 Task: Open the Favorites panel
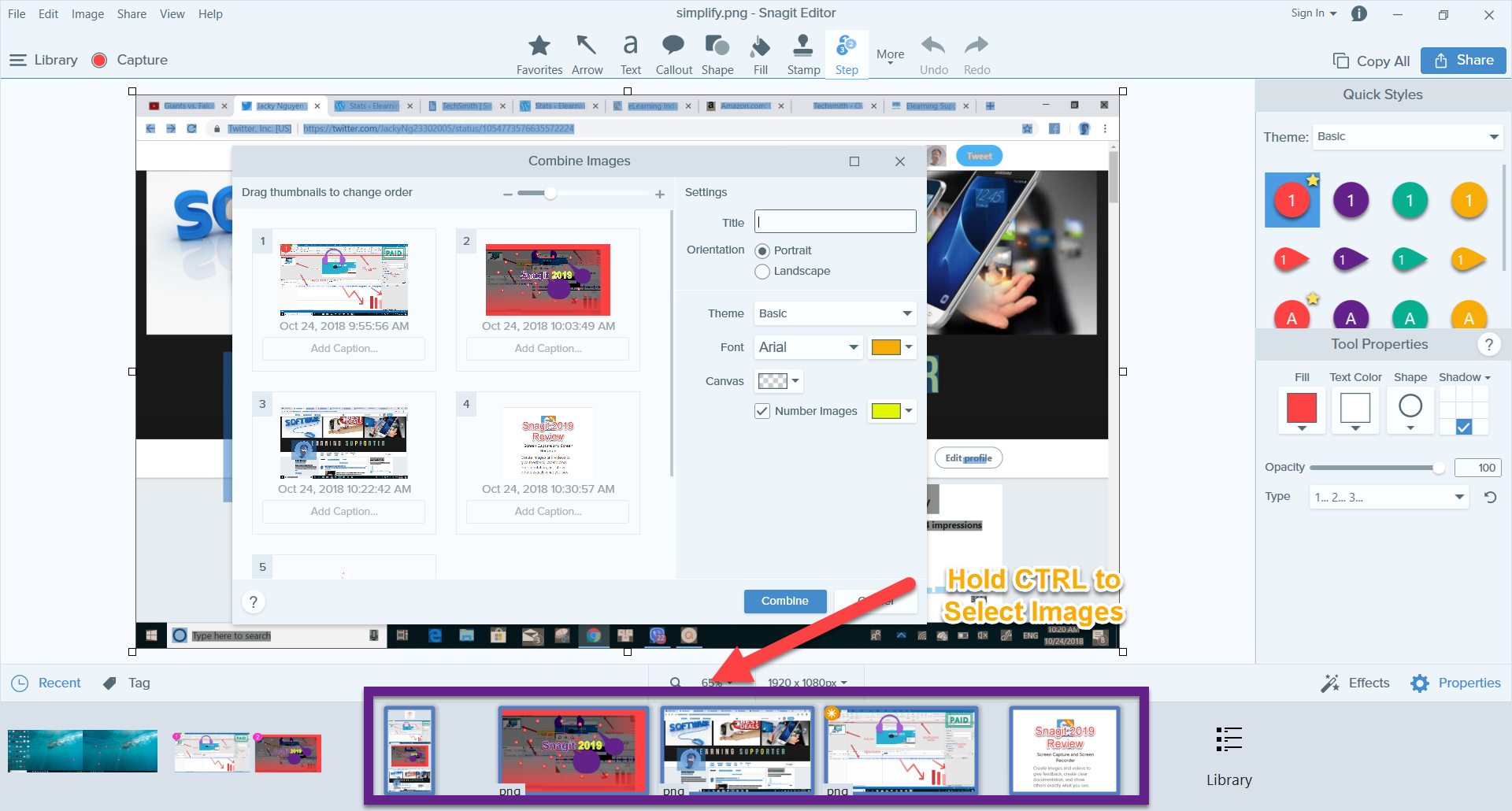click(x=539, y=53)
